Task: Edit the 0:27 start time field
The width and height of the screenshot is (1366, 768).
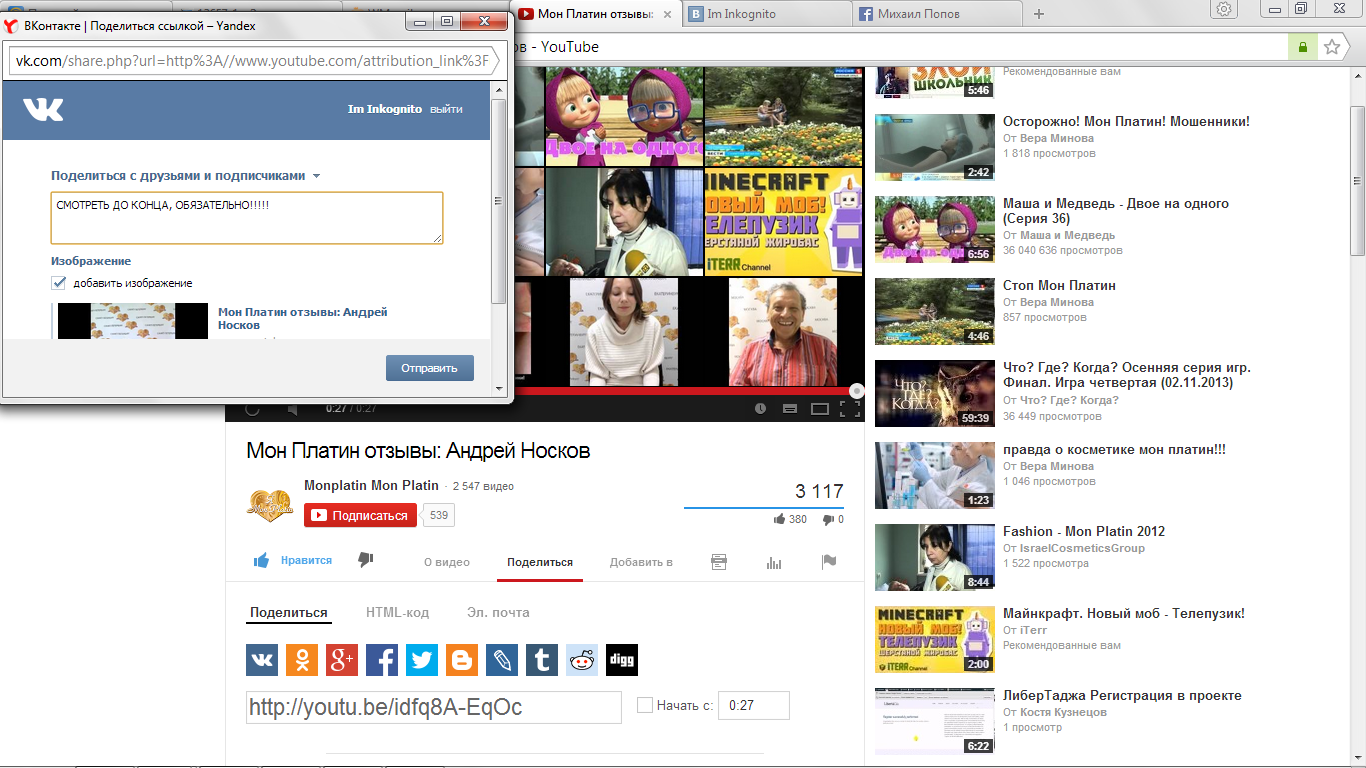Action: tap(754, 705)
